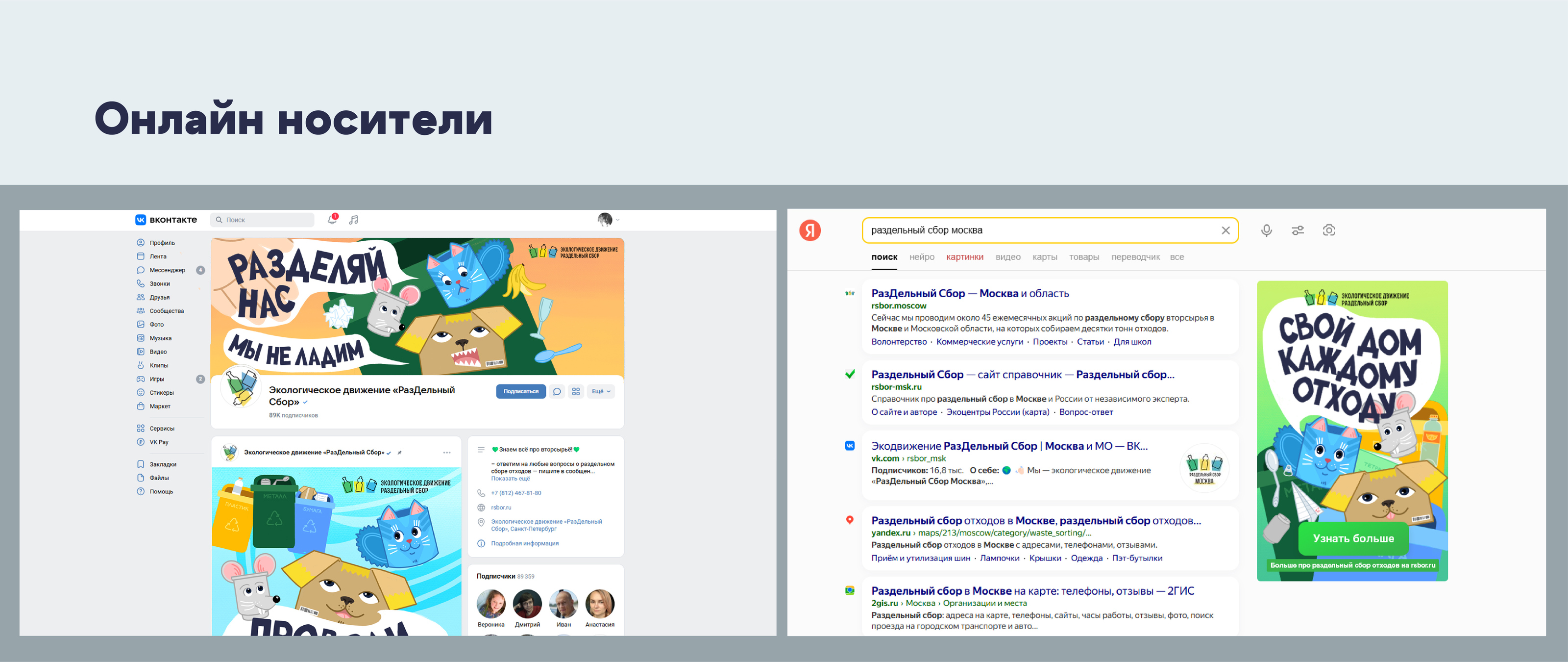Click the Yandex logo
The height and width of the screenshot is (662, 1568).
(809, 230)
